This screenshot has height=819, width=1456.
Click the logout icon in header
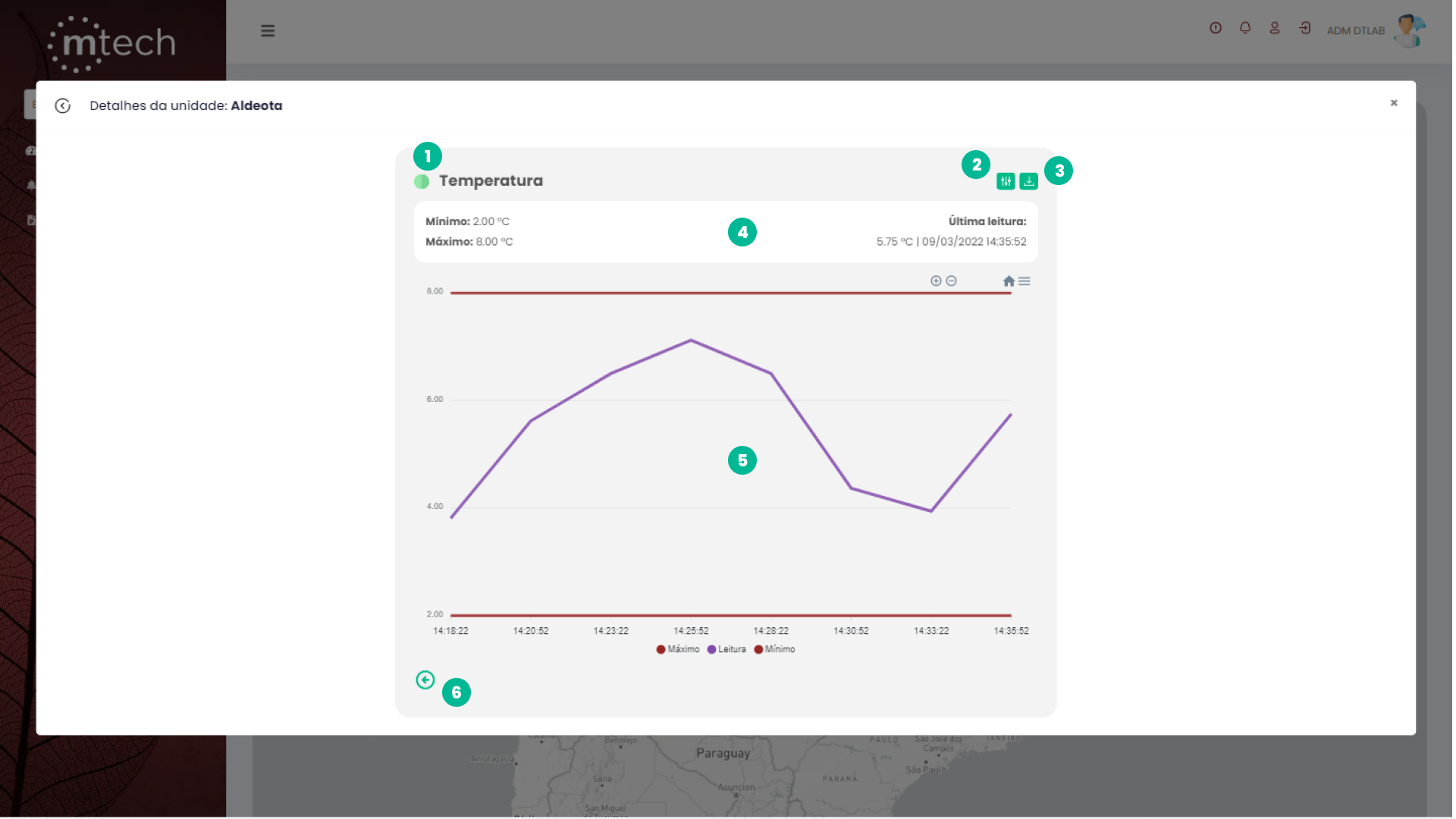(x=1304, y=28)
